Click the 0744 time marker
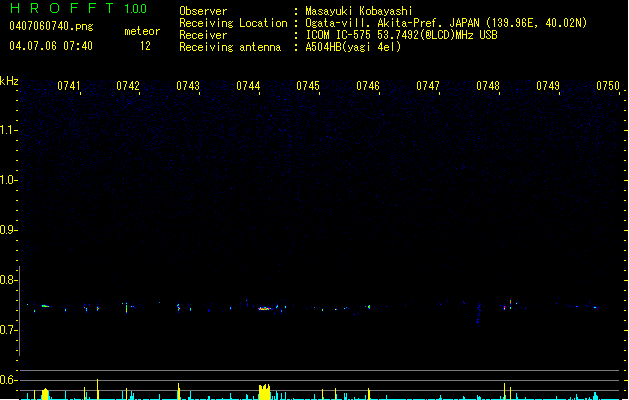Image resolution: width=629 pixels, height=400 pixels. (x=248, y=86)
